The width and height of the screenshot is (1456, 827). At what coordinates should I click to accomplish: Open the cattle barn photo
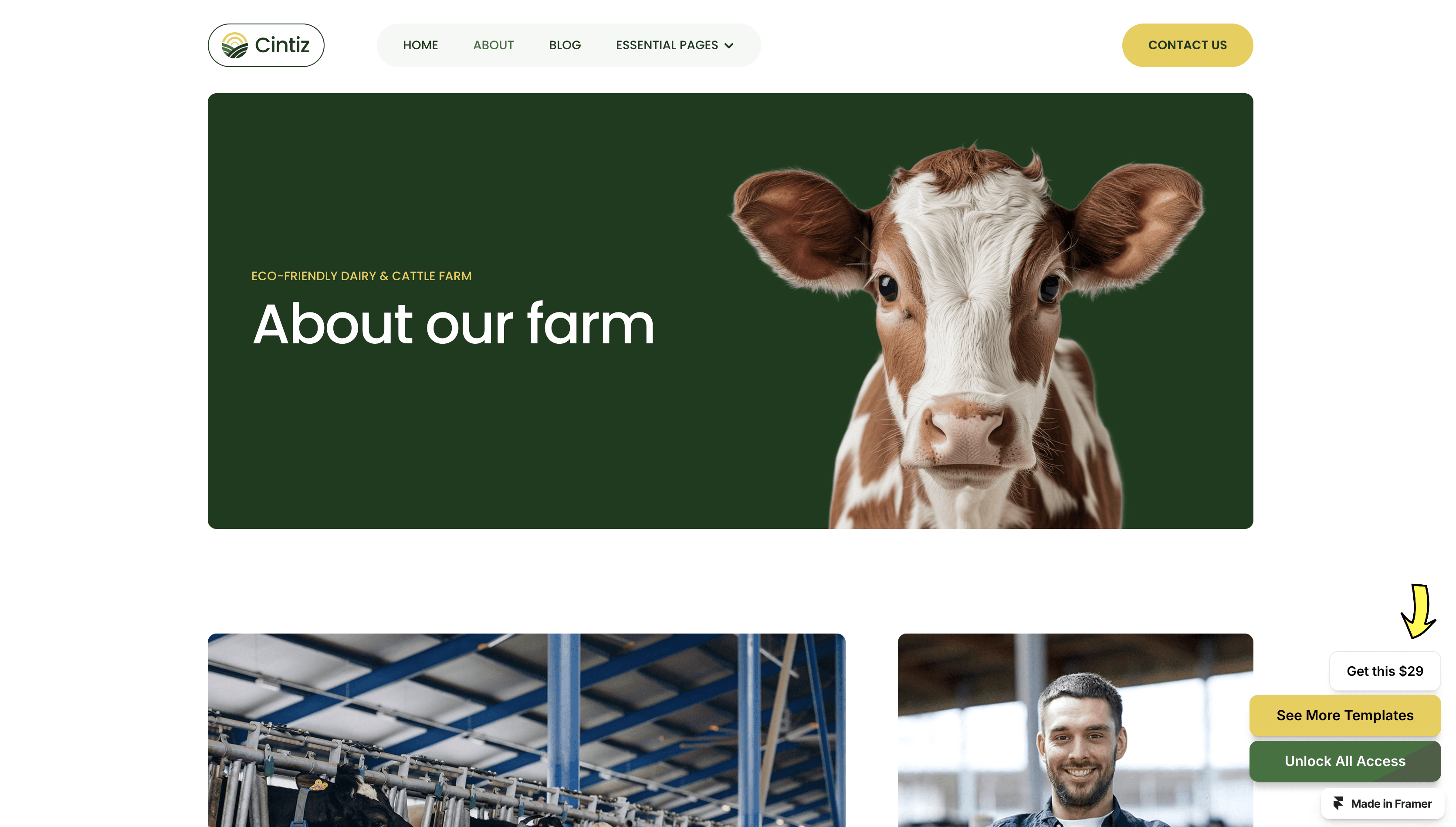(x=526, y=730)
